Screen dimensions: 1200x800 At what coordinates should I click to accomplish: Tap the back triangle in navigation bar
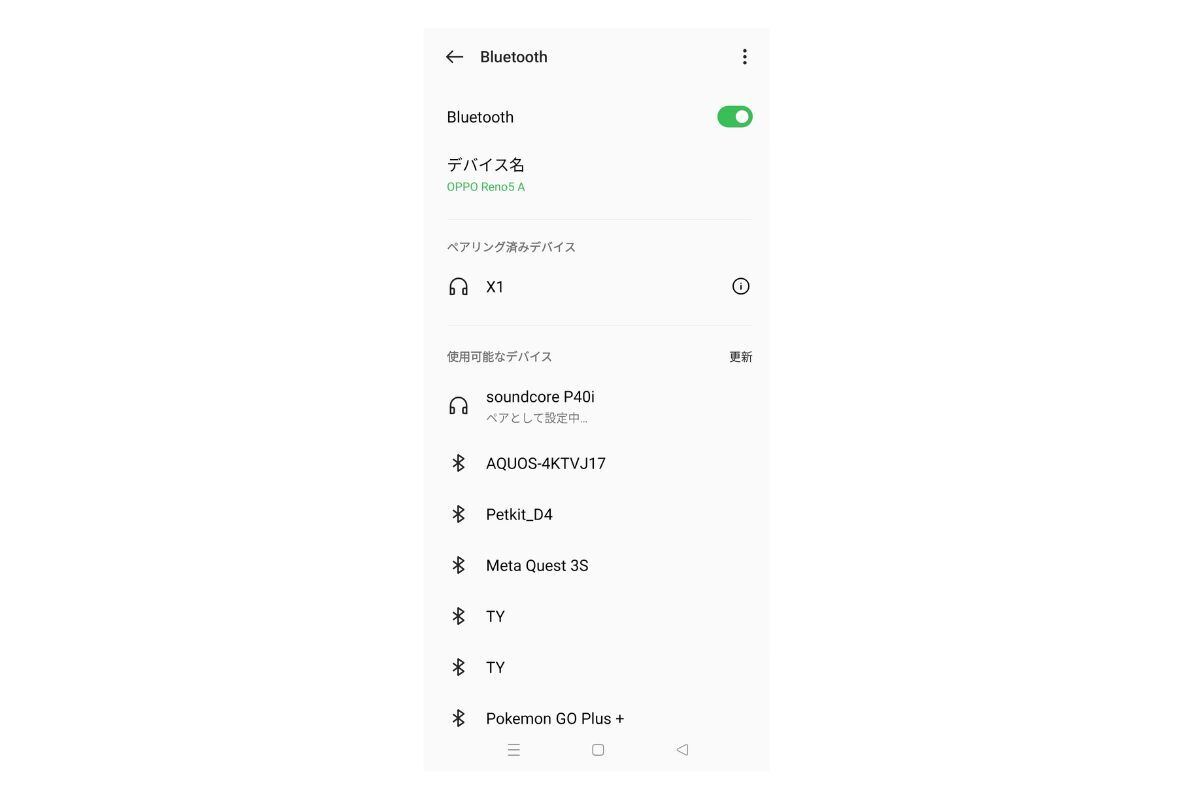pyautogui.click(x=682, y=750)
